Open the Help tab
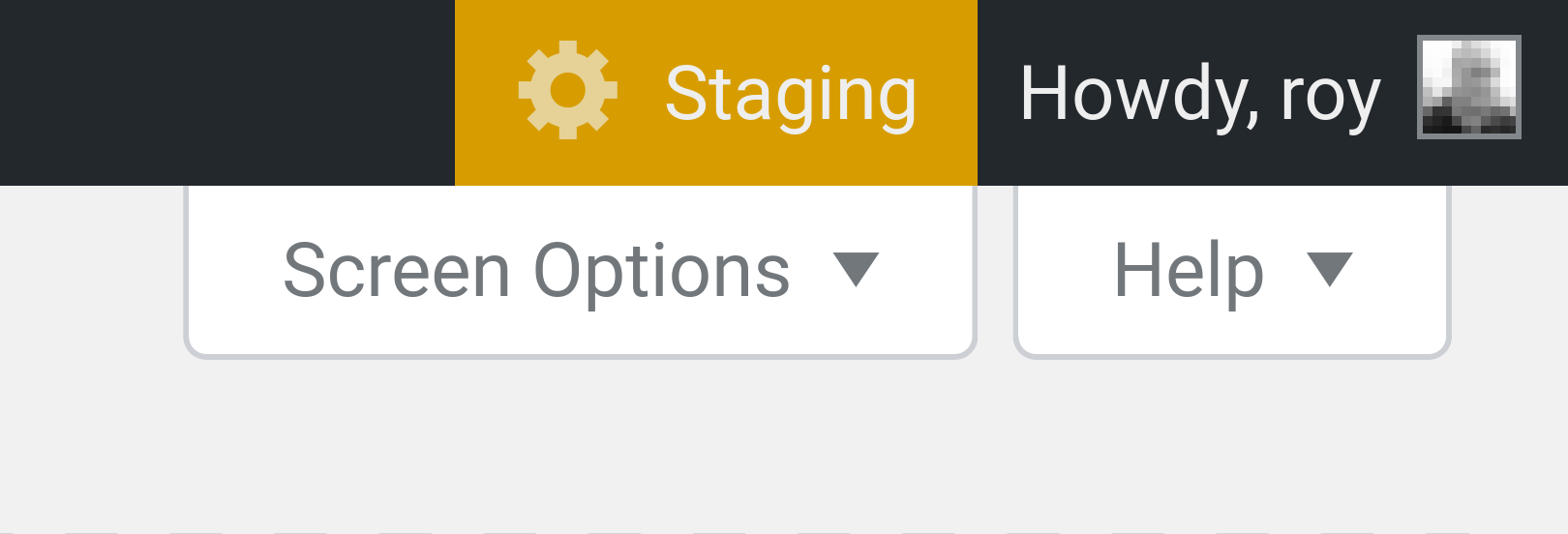 1231,271
